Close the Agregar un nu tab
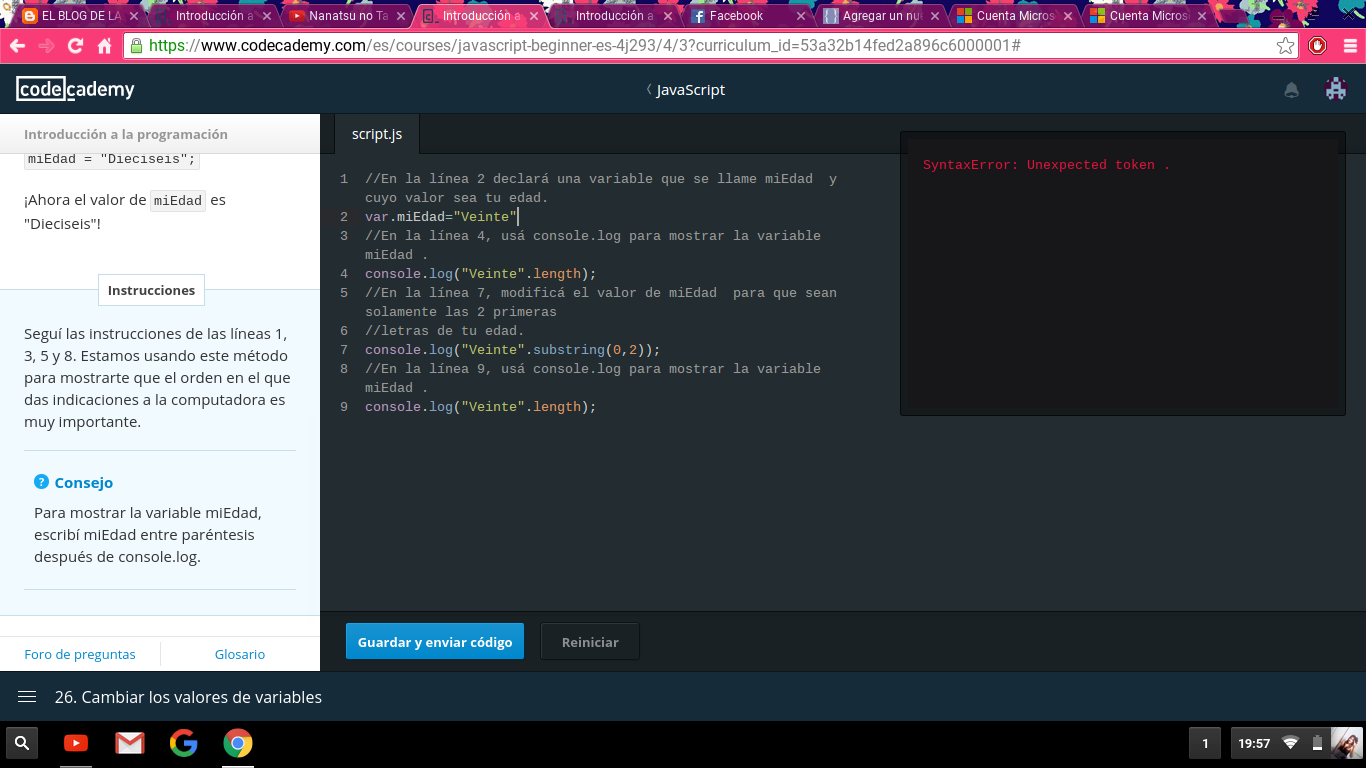The width and height of the screenshot is (1366, 768). pyautogui.click(x=934, y=17)
